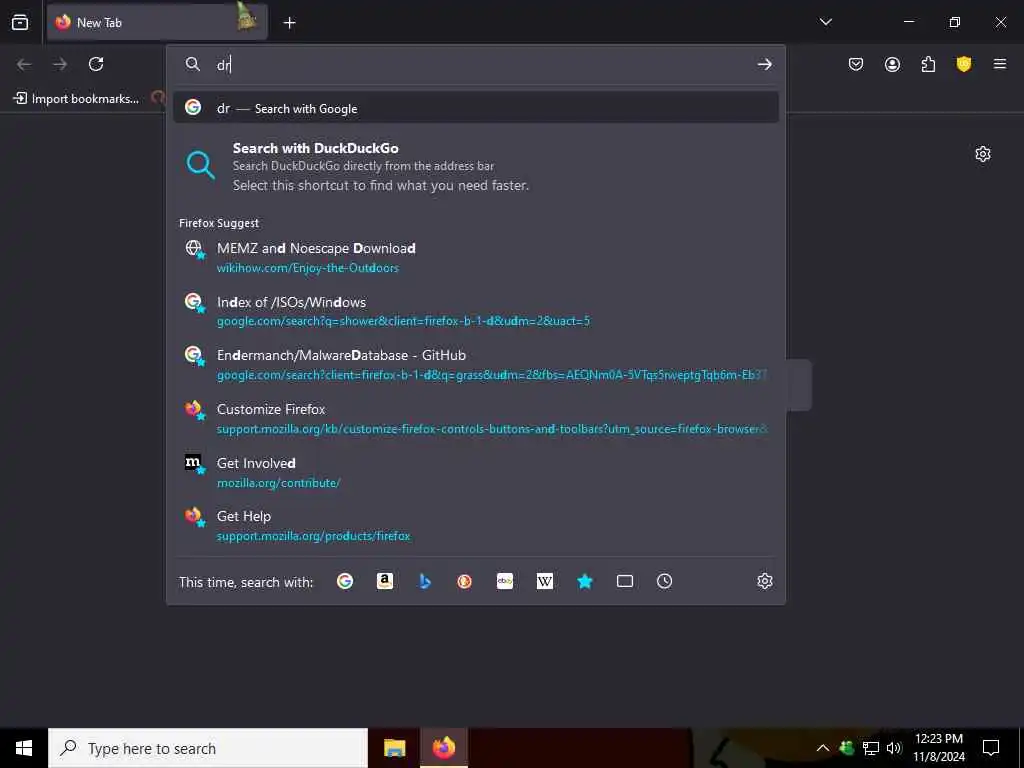Click wikihow.com/Enjoy-the-Outdoors URL text
Viewport: 1024px width, 768px height.
coord(308,268)
